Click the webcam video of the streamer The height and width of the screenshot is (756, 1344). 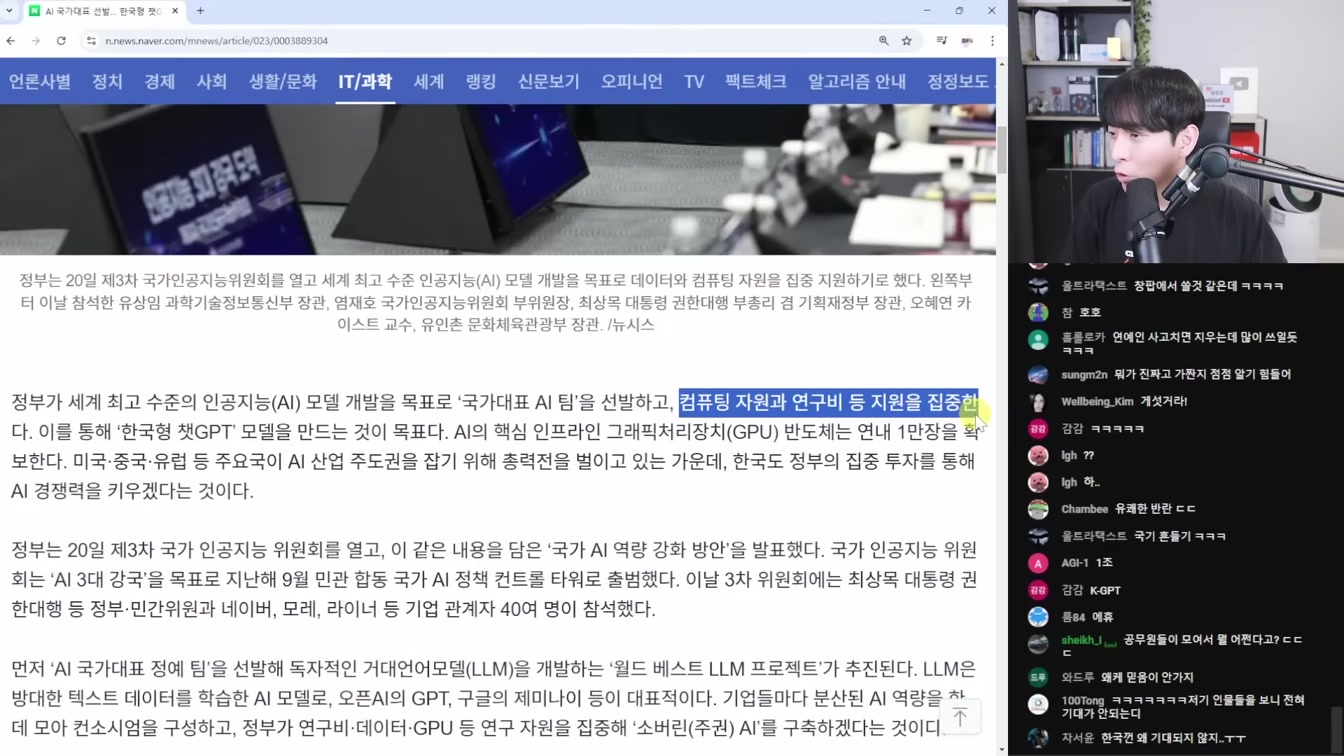pos(1176,131)
